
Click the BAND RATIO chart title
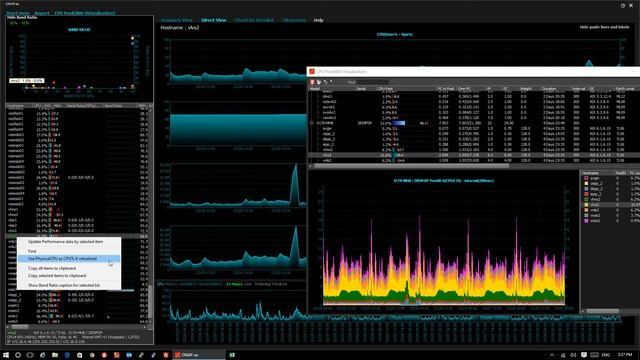pos(79,30)
